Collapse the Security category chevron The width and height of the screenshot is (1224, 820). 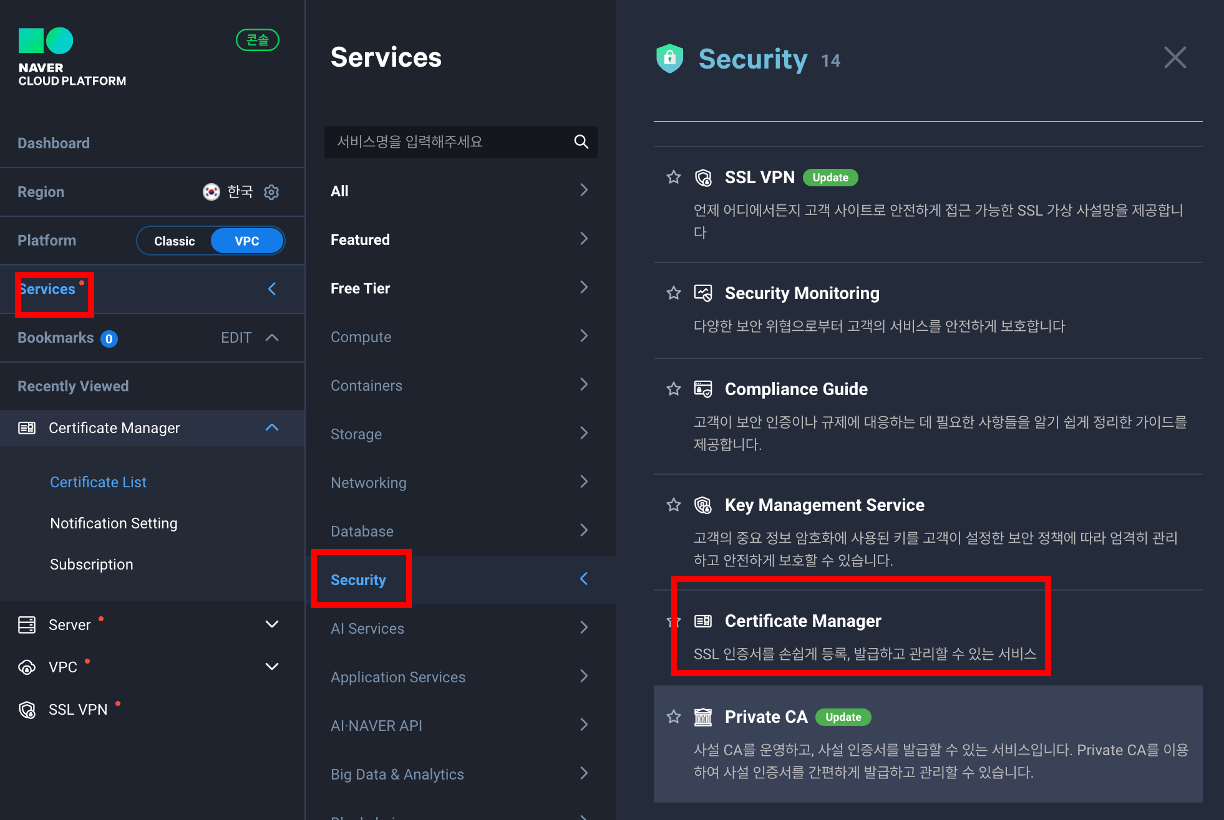[x=584, y=579]
